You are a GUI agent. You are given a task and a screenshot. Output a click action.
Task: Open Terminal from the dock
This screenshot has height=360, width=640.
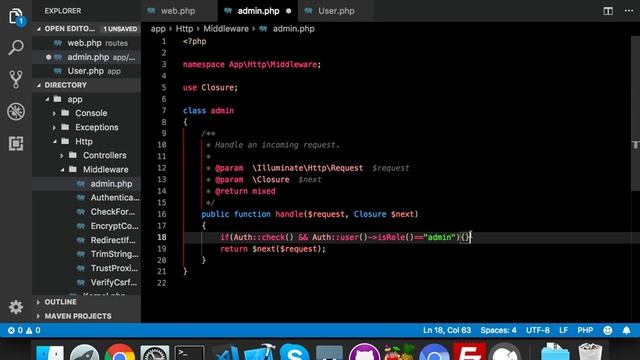click(x=189, y=353)
